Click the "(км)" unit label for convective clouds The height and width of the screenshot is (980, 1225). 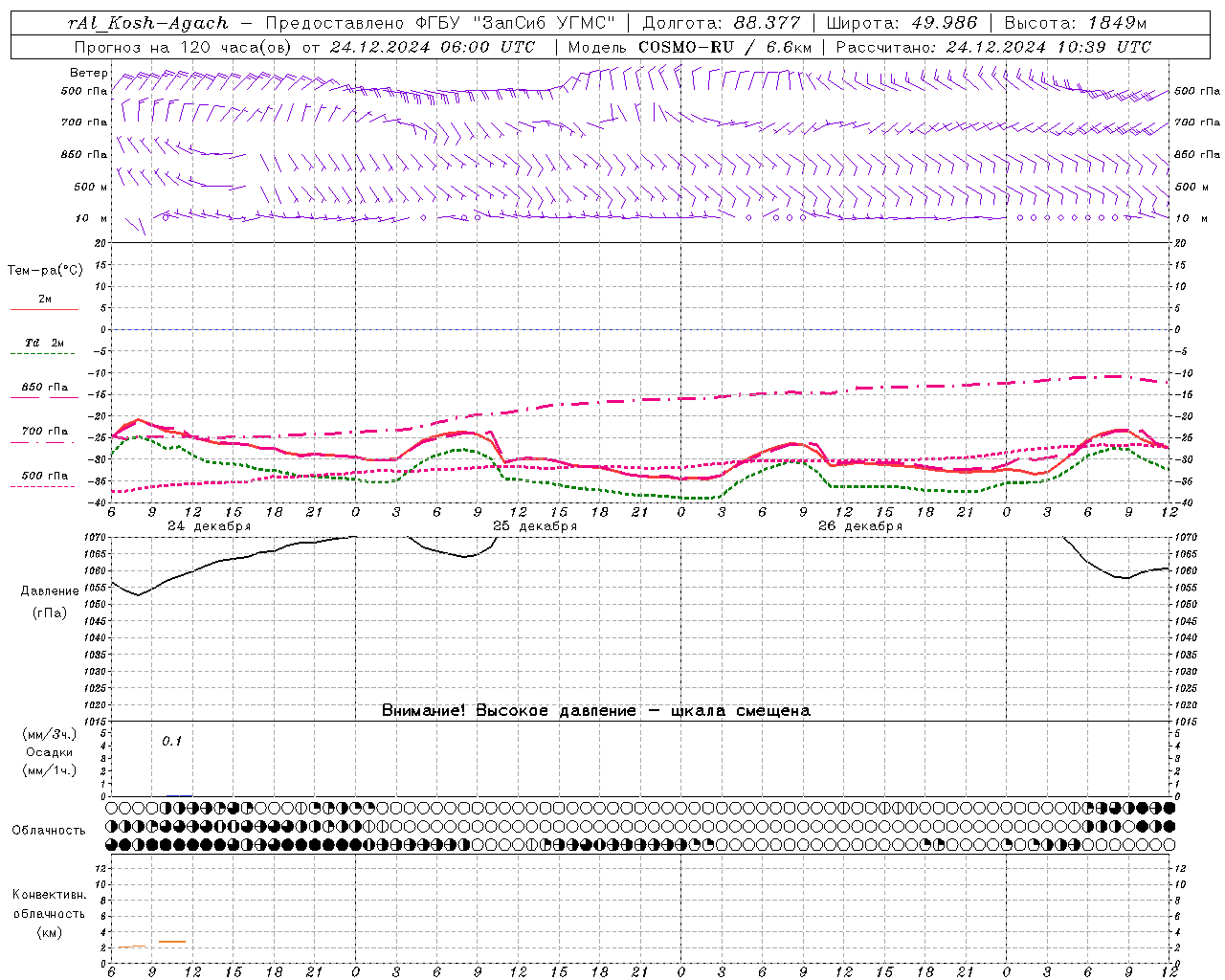49,932
